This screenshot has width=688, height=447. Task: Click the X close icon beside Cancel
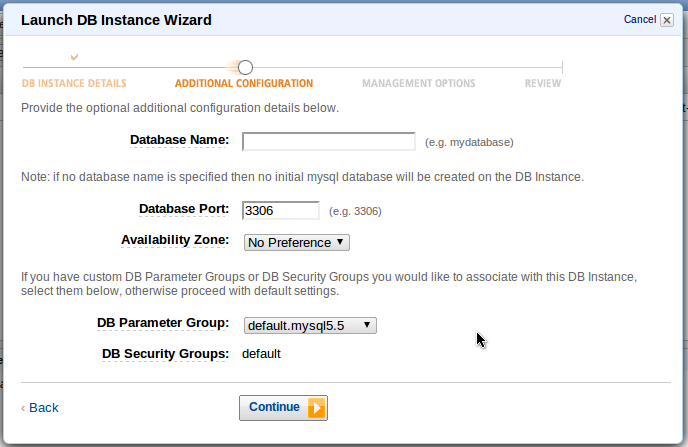tap(667, 20)
